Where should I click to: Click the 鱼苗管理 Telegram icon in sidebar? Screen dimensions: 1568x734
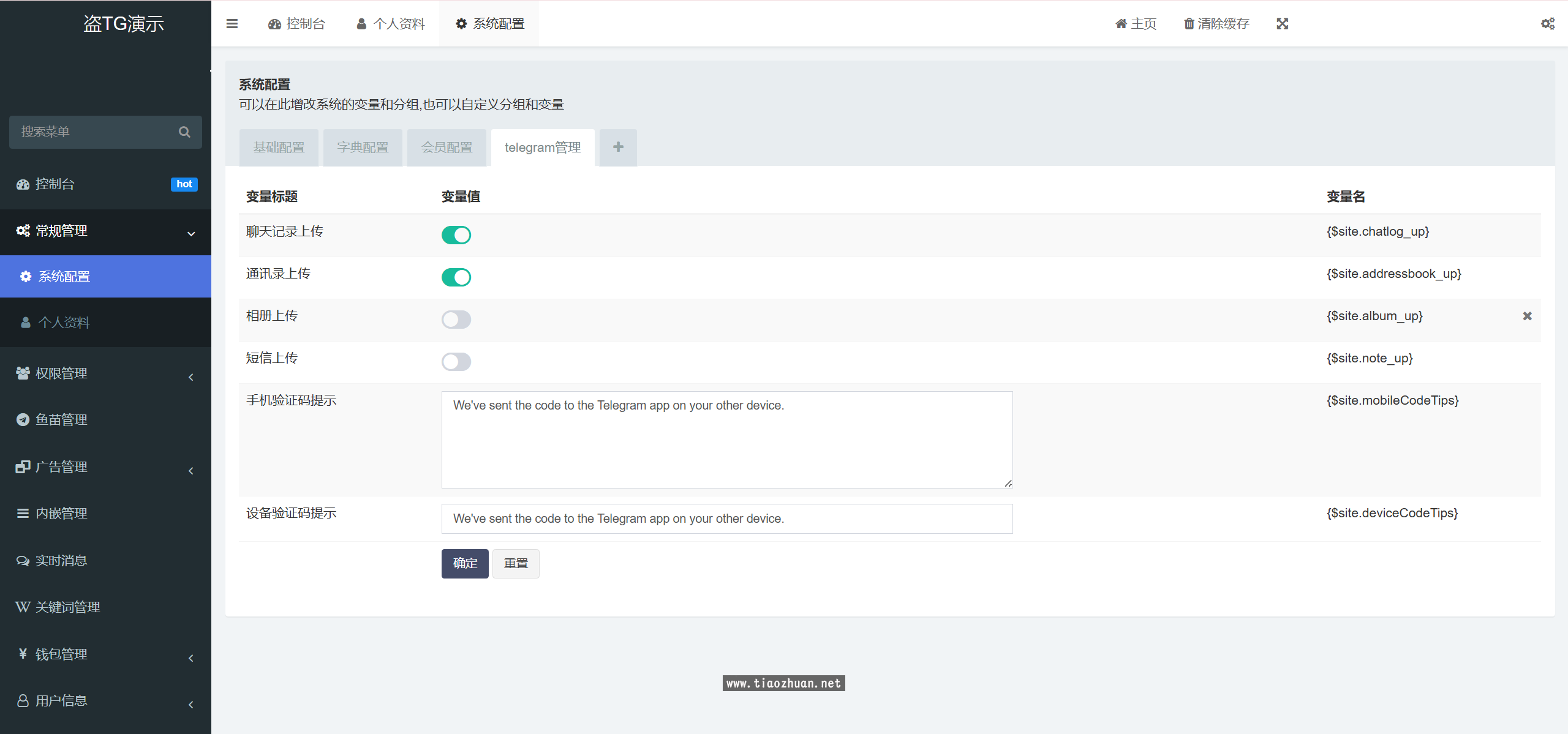click(x=22, y=419)
